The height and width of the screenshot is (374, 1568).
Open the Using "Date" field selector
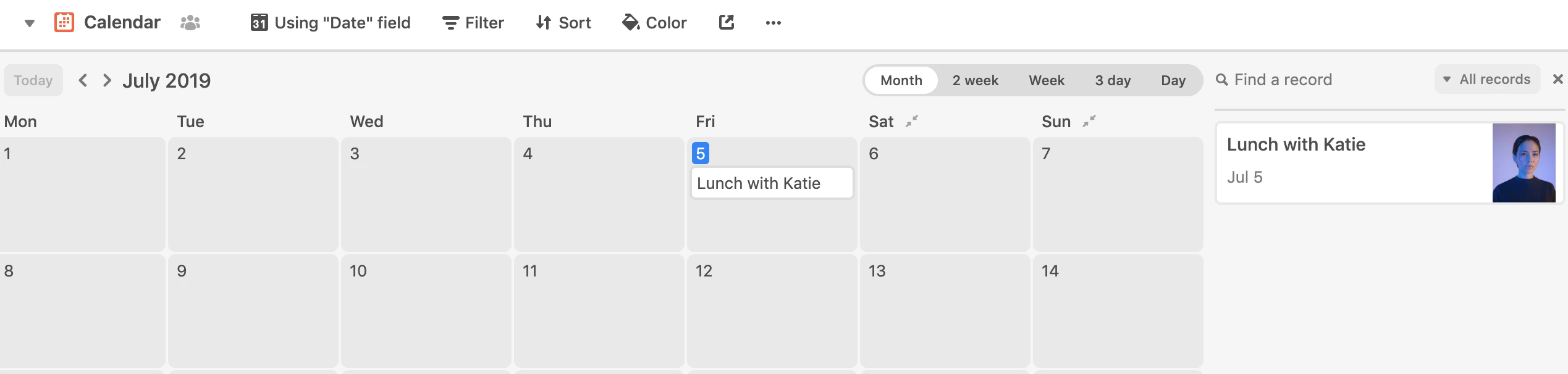coord(331,23)
